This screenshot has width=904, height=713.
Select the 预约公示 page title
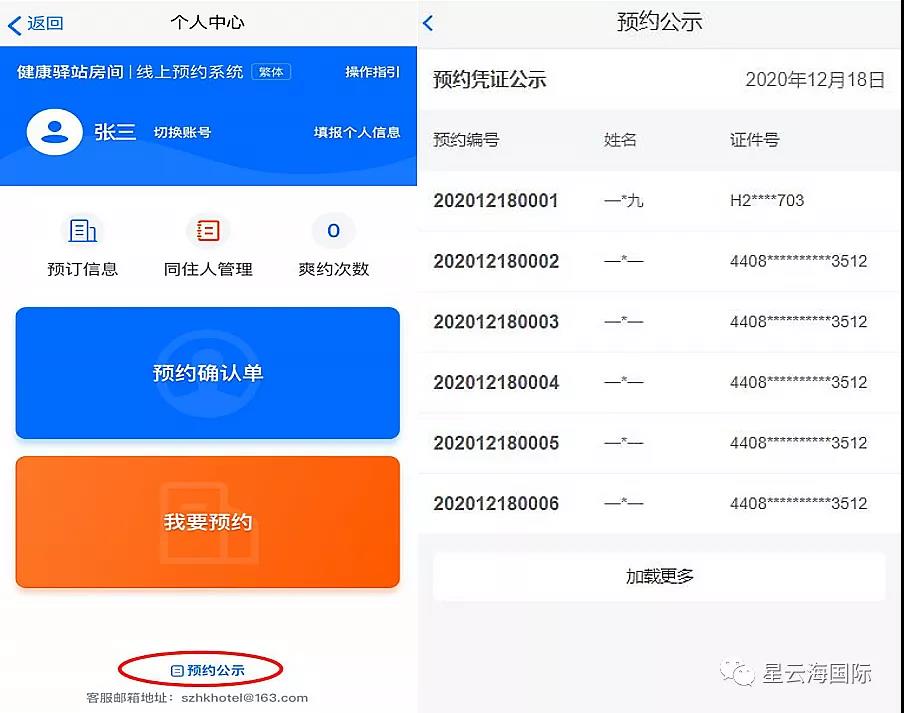pos(659,21)
